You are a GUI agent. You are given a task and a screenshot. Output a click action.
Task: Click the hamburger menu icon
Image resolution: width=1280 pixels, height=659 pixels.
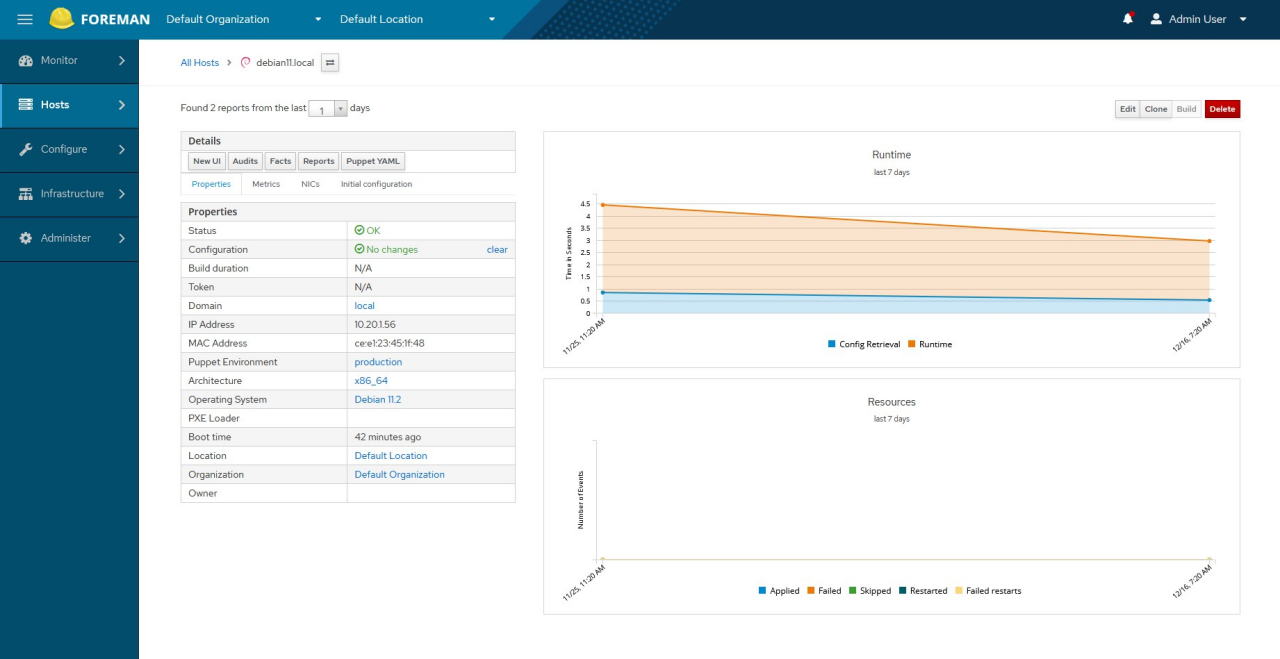[25, 19]
